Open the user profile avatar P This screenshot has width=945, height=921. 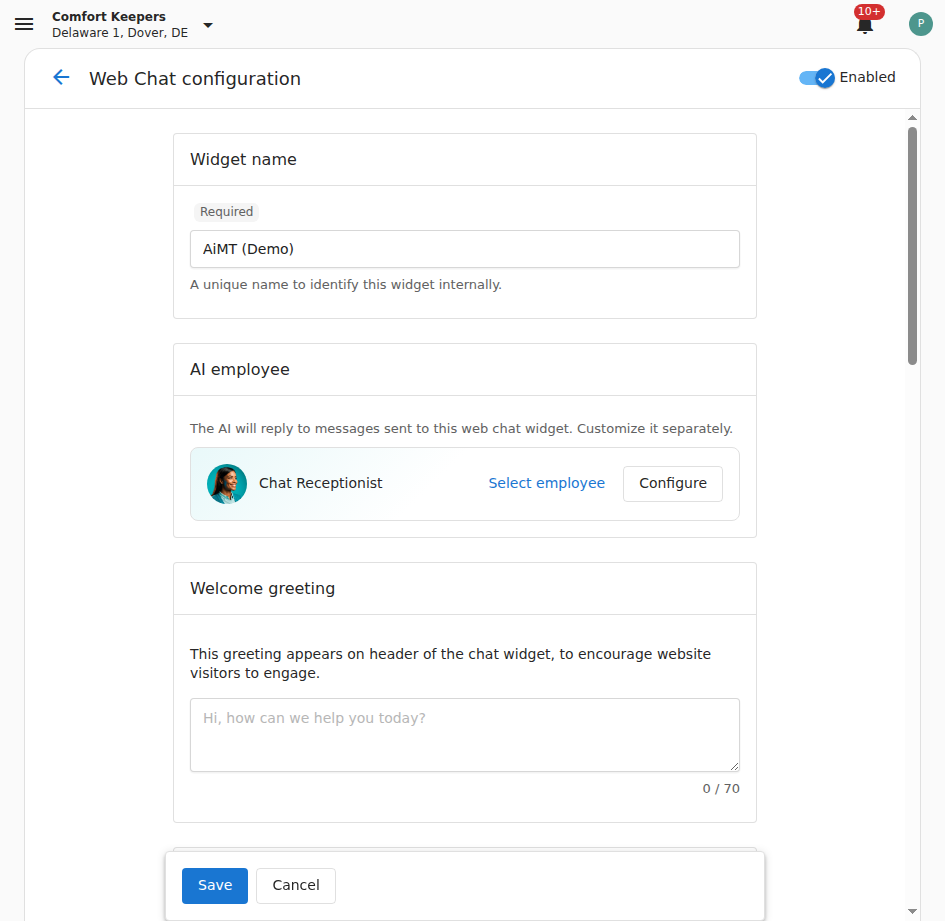click(x=920, y=24)
